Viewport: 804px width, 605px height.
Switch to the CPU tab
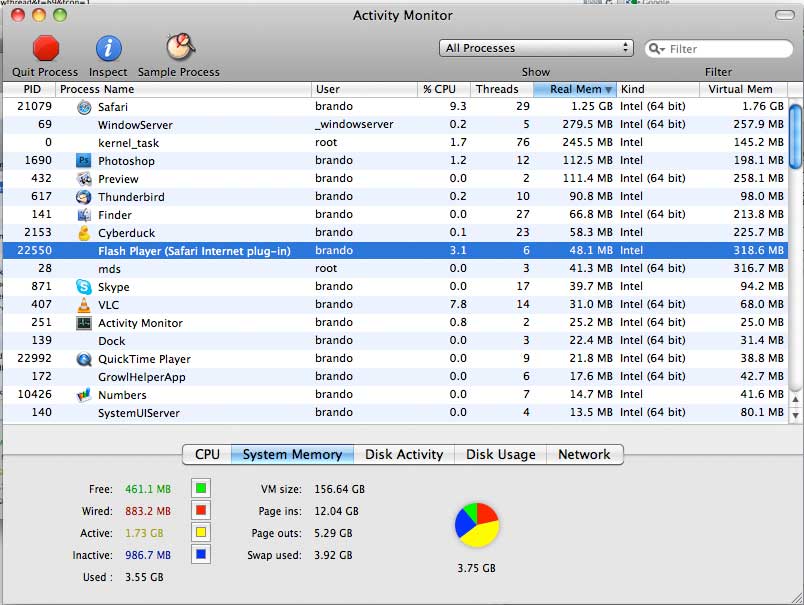click(x=207, y=455)
